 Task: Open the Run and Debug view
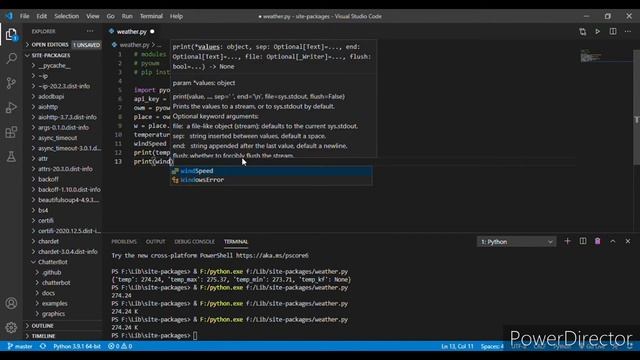tap(11, 107)
